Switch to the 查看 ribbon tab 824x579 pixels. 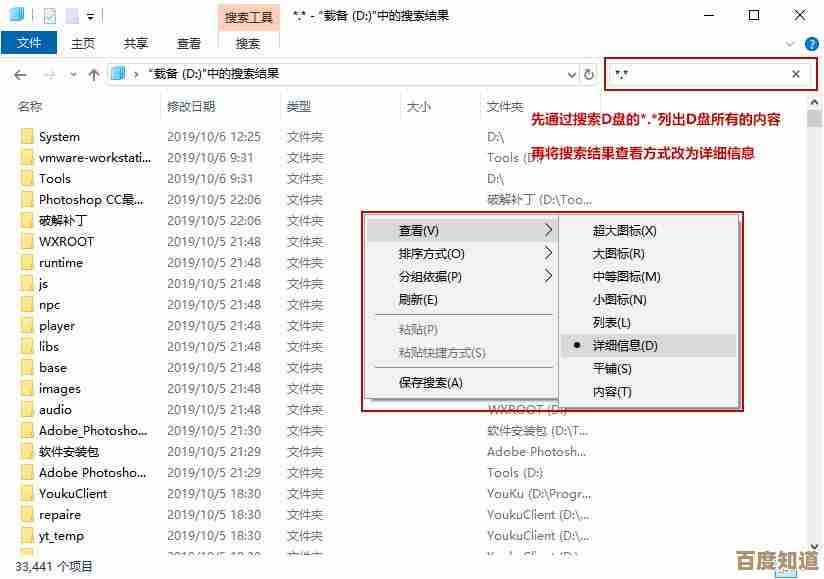(189, 43)
